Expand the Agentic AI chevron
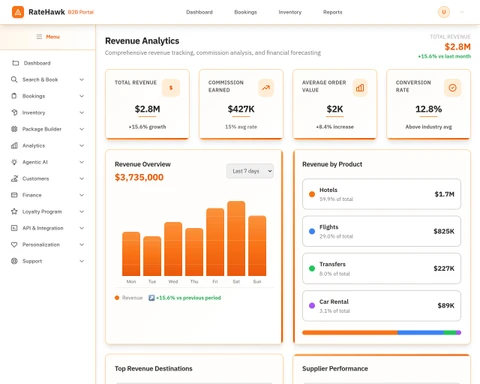Image resolution: width=480 pixels, height=384 pixels. (x=82, y=162)
